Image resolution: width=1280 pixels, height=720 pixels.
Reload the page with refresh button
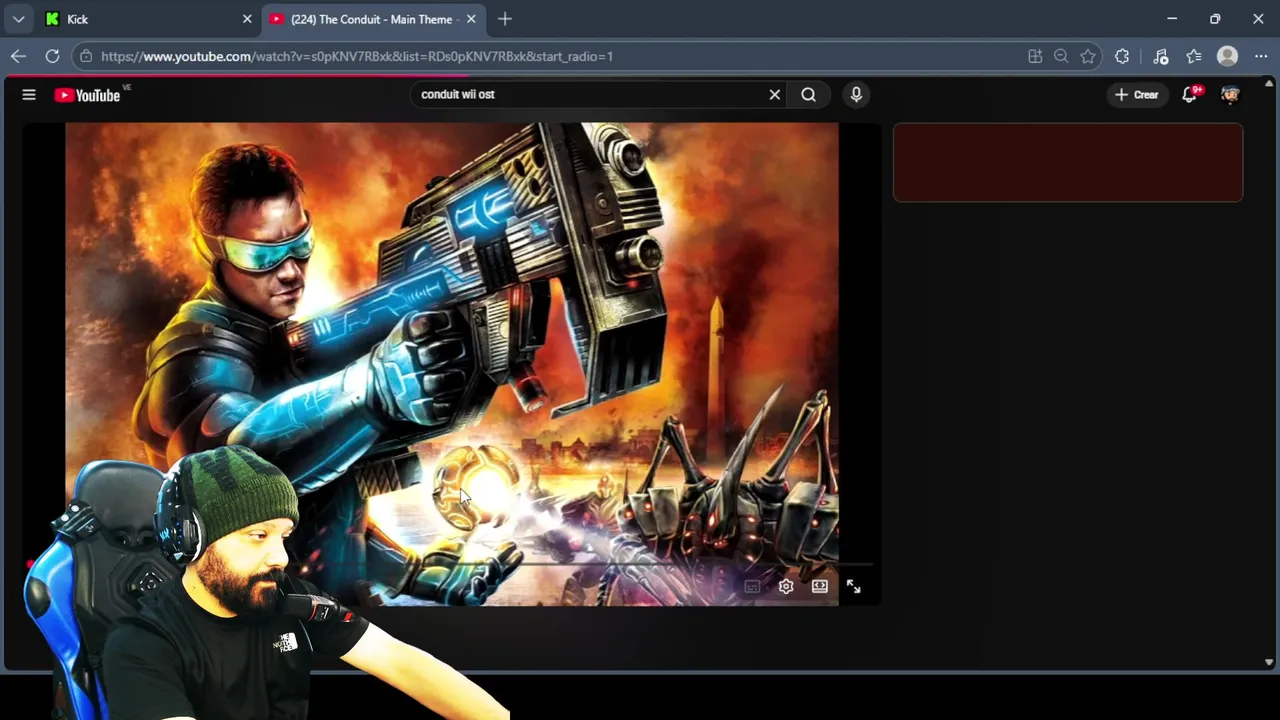click(52, 56)
